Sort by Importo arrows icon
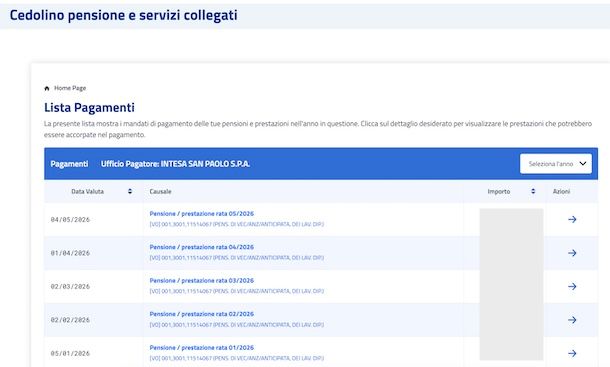 533,191
